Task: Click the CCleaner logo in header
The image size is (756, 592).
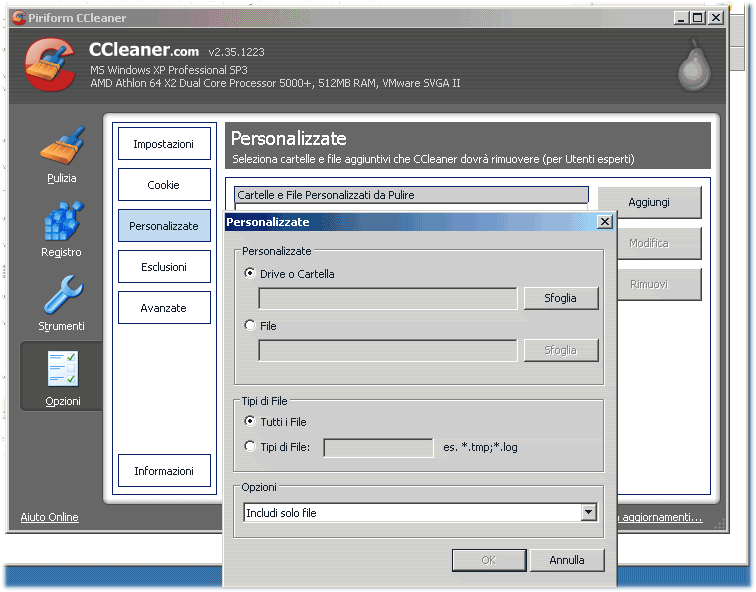Action: [50, 65]
